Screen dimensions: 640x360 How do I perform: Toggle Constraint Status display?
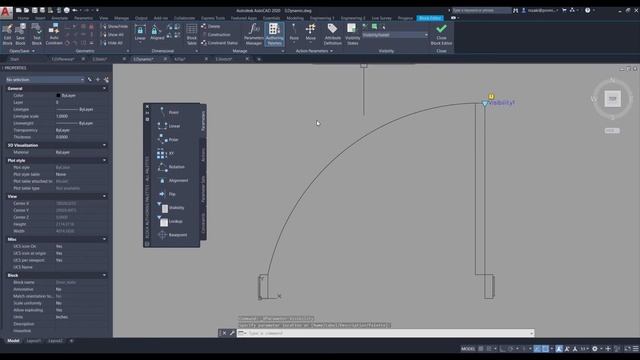coord(219,43)
